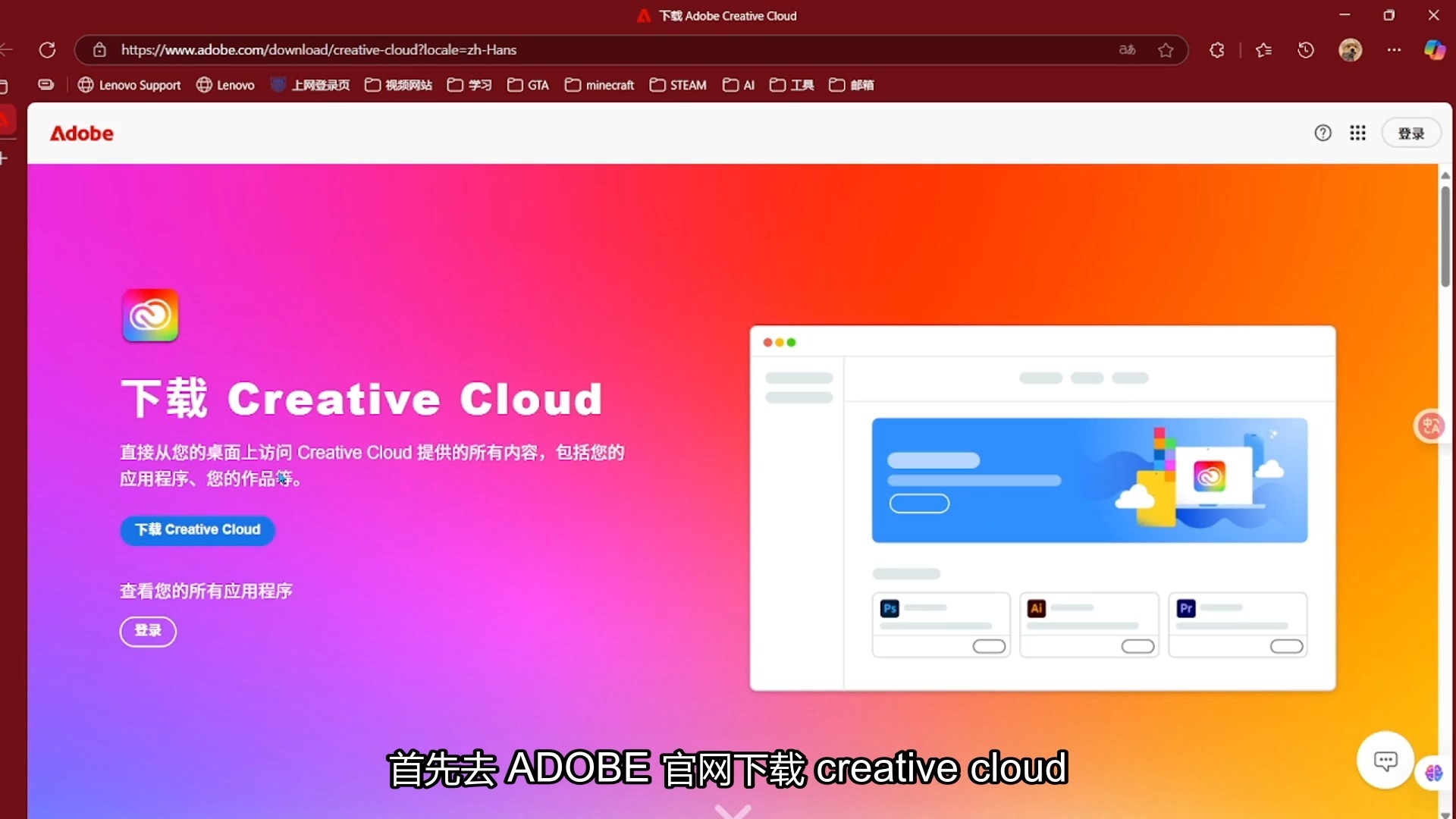Click the down chevron at page bottom
The image size is (1456, 819).
pos(733,811)
